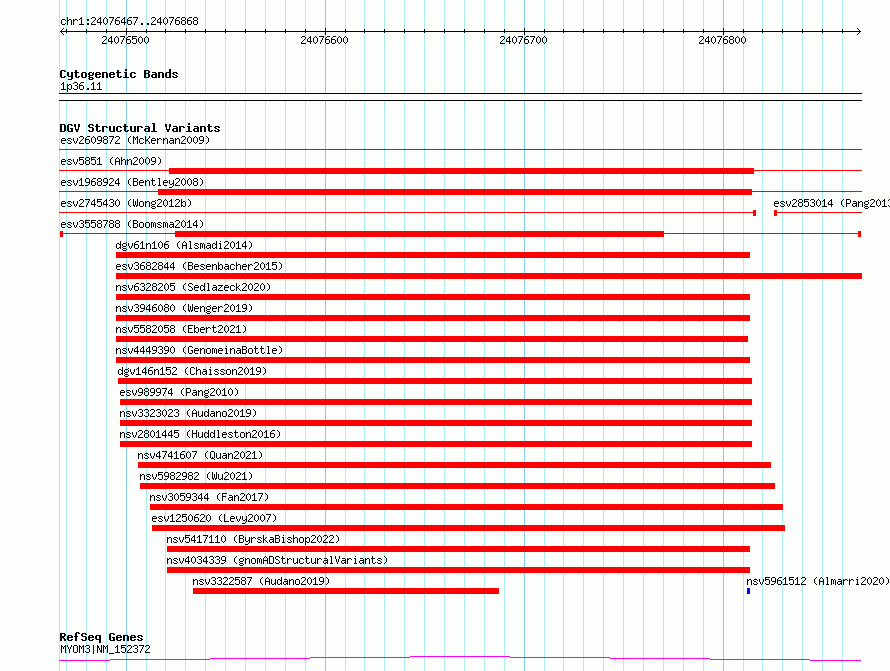This screenshot has width=890, height=671.
Task: Select the nsv5961512 (Almarri2020) label
Action: click(x=817, y=581)
